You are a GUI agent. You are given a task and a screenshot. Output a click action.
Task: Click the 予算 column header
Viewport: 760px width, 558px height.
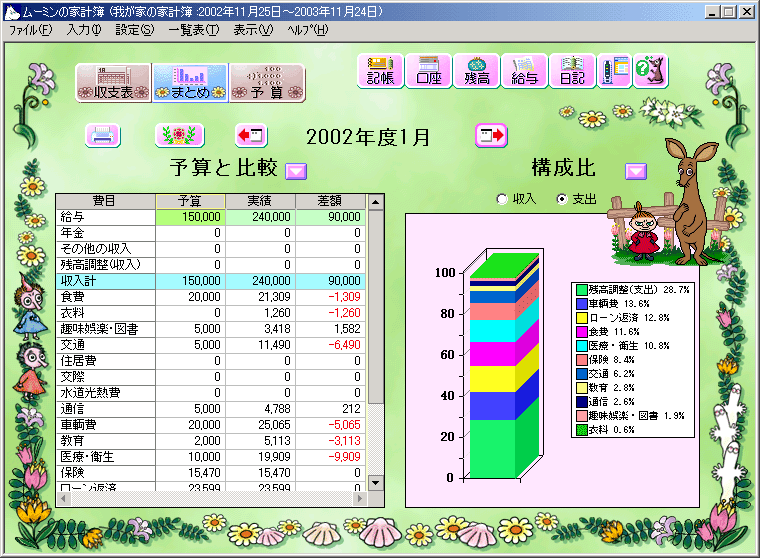[x=190, y=201]
